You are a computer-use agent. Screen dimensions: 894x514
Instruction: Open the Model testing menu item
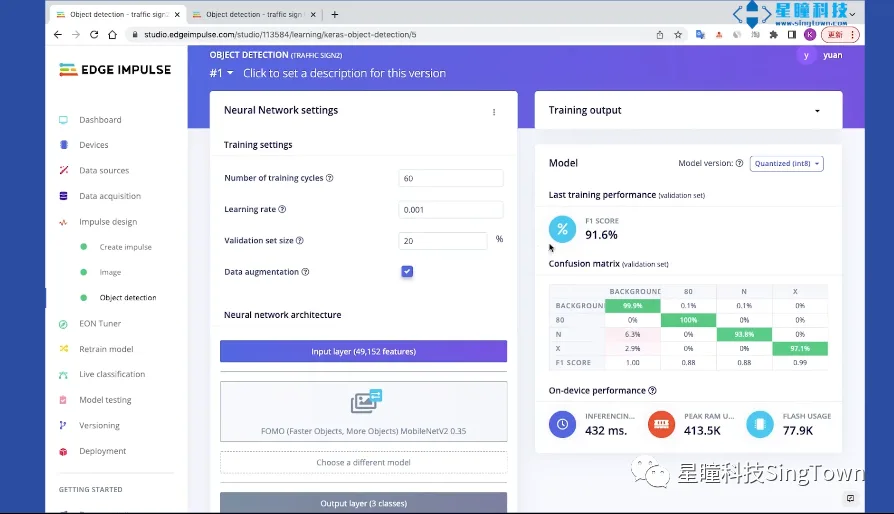pyautogui.click(x=105, y=400)
